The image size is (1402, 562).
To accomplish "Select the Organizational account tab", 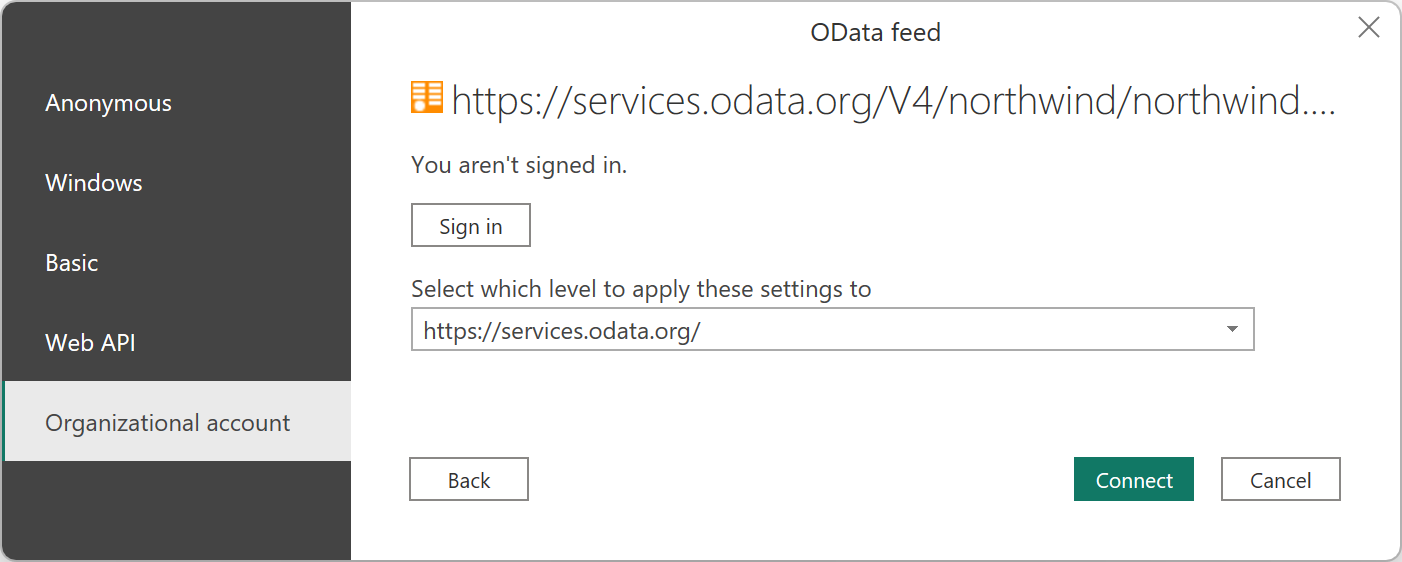I will pyautogui.click(x=168, y=423).
